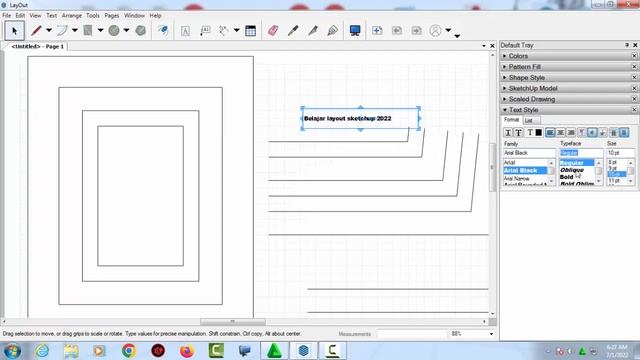Viewport: 640px width, 360px height.
Task: Select the Rectangle tool
Action: coord(88,31)
